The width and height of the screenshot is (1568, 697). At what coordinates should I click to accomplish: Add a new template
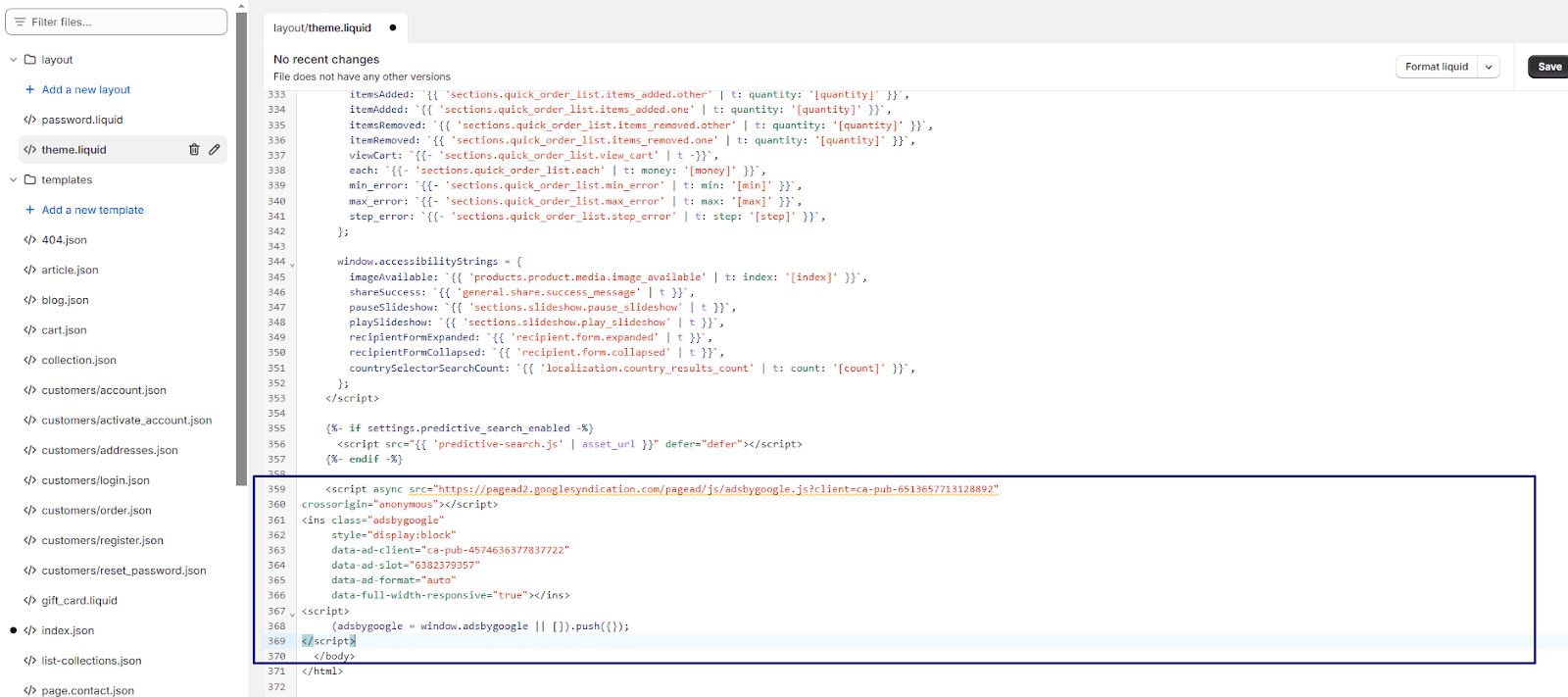point(93,211)
